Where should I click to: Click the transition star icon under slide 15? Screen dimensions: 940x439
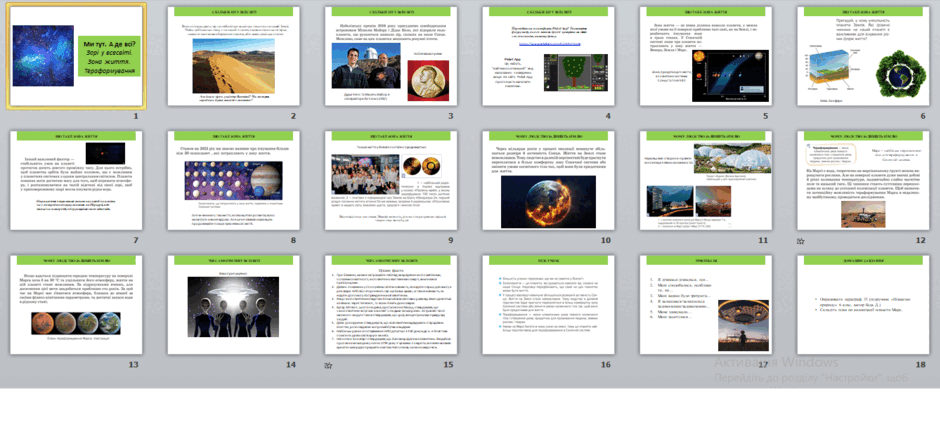328,365
